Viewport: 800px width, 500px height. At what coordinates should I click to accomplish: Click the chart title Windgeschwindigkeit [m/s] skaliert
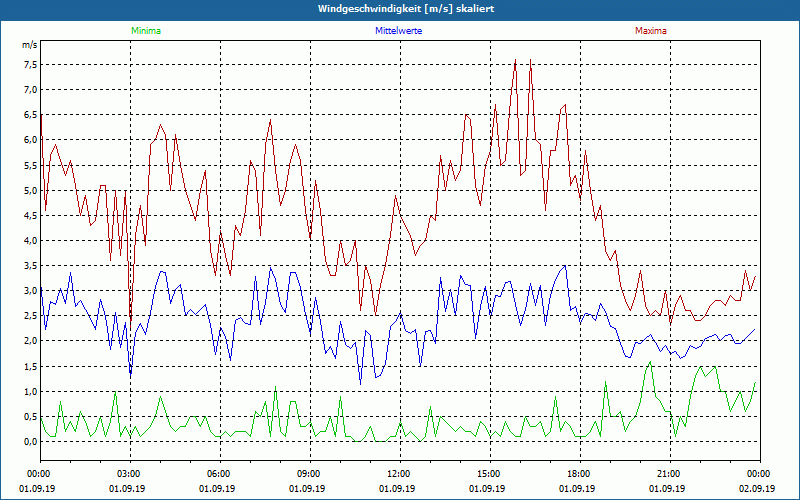point(406,9)
